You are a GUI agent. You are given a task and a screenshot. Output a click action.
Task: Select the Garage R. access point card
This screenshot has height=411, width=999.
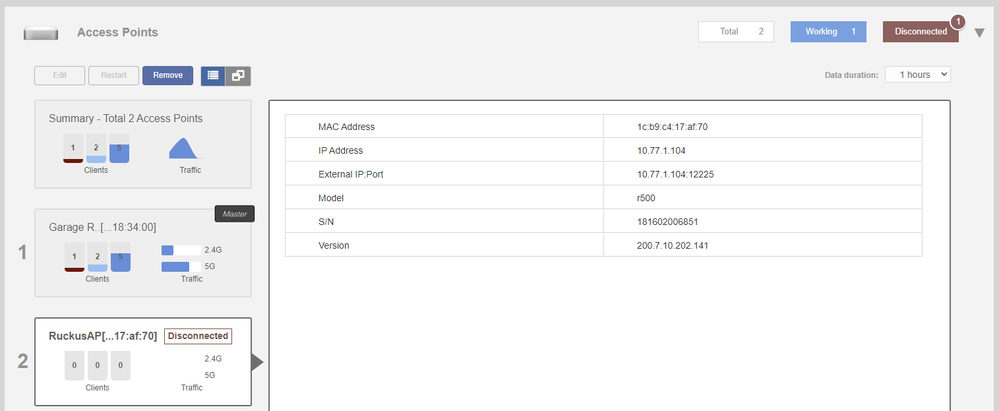coord(144,253)
